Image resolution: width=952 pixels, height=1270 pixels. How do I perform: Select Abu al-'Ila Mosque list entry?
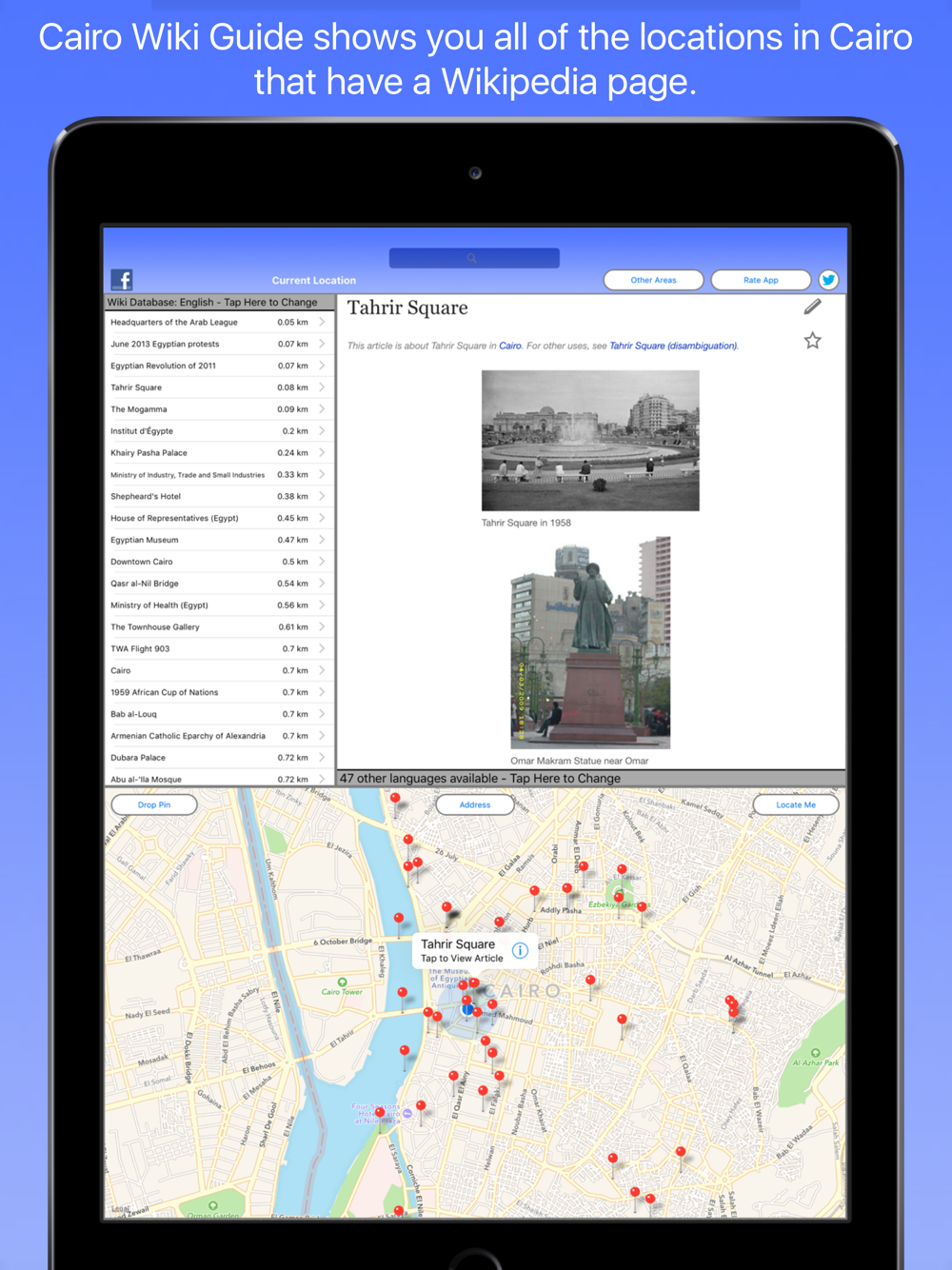[x=219, y=779]
